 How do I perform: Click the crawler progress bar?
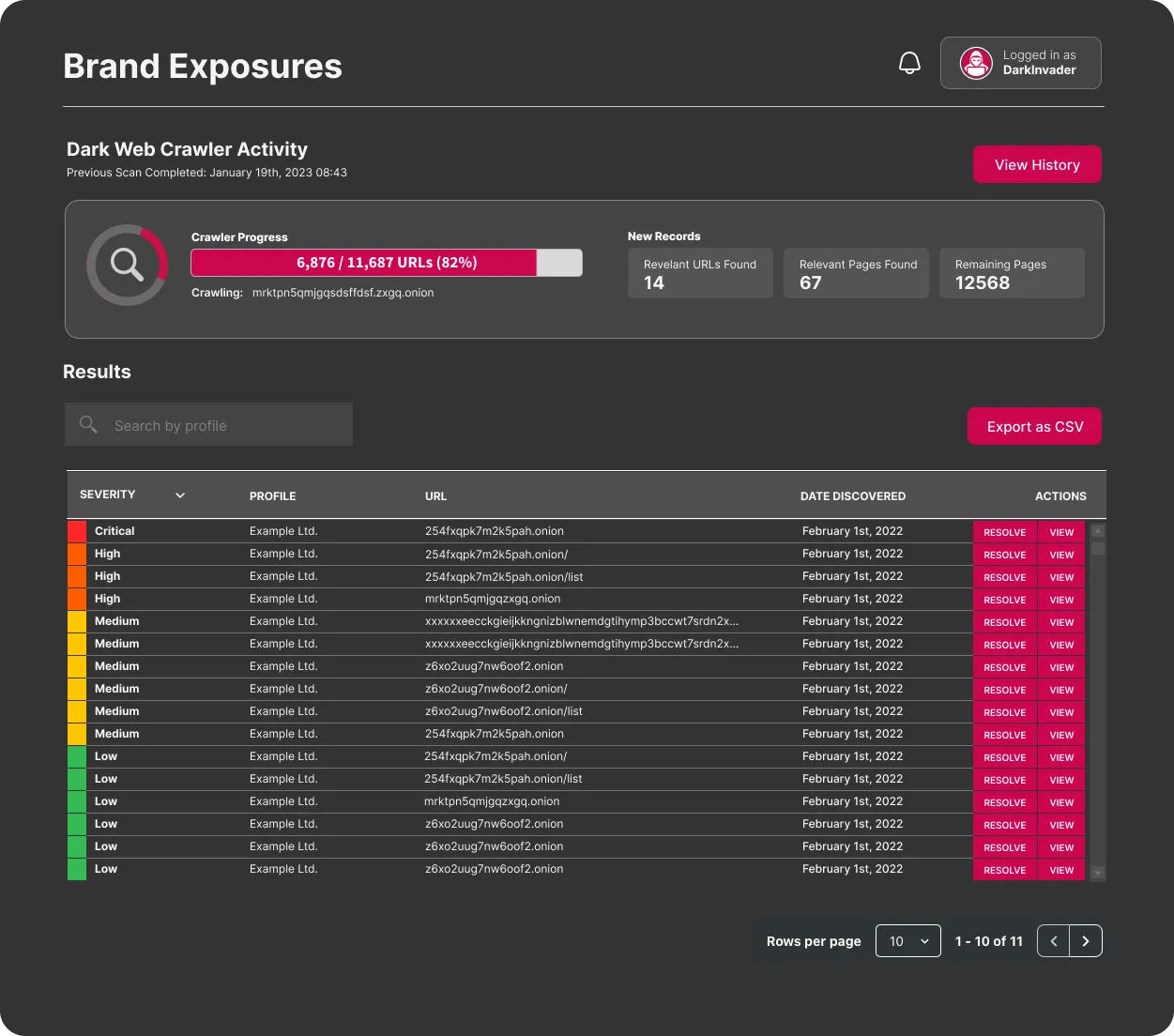(386, 263)
